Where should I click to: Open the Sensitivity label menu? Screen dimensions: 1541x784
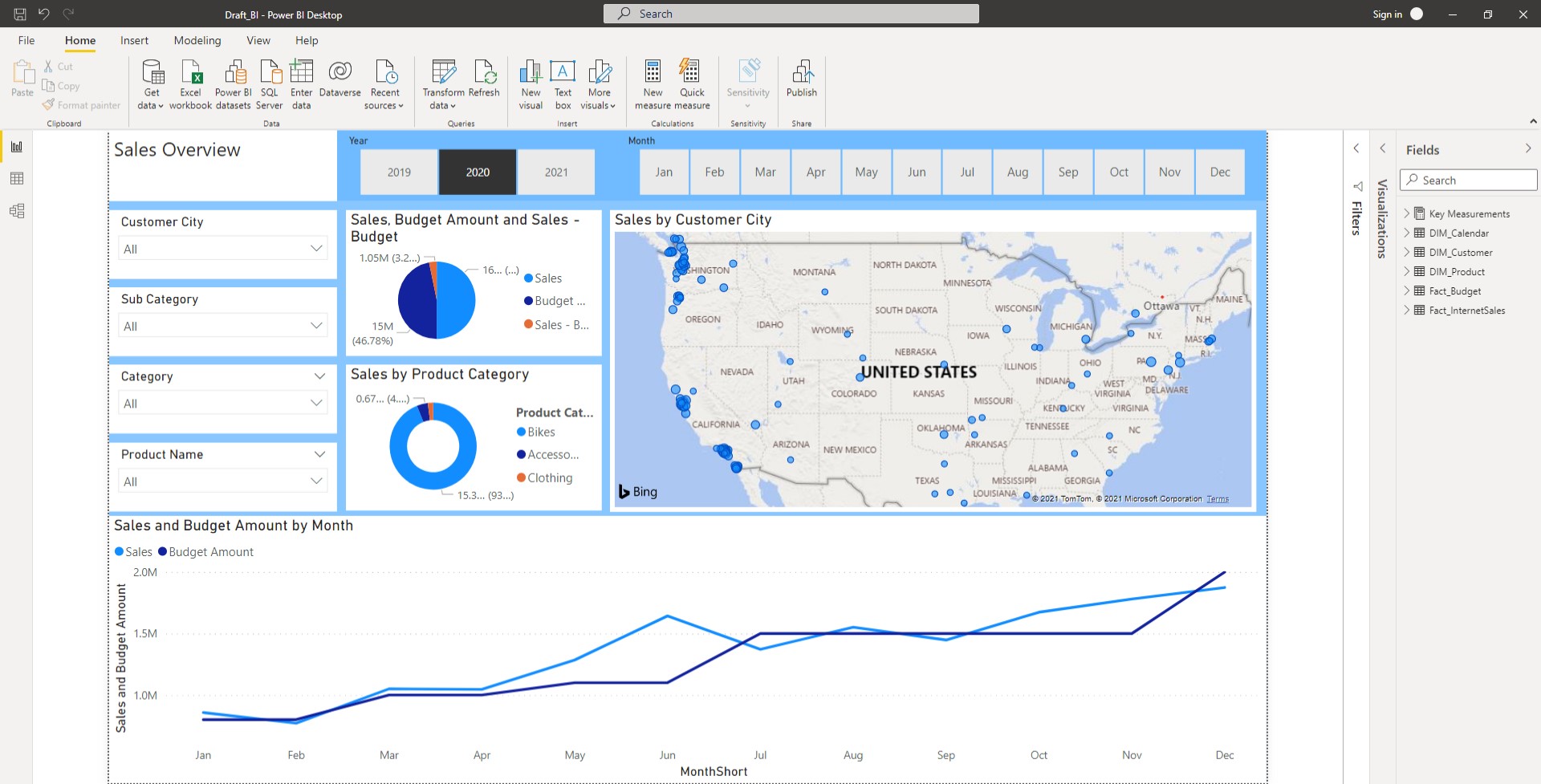(x=748, y=84)
